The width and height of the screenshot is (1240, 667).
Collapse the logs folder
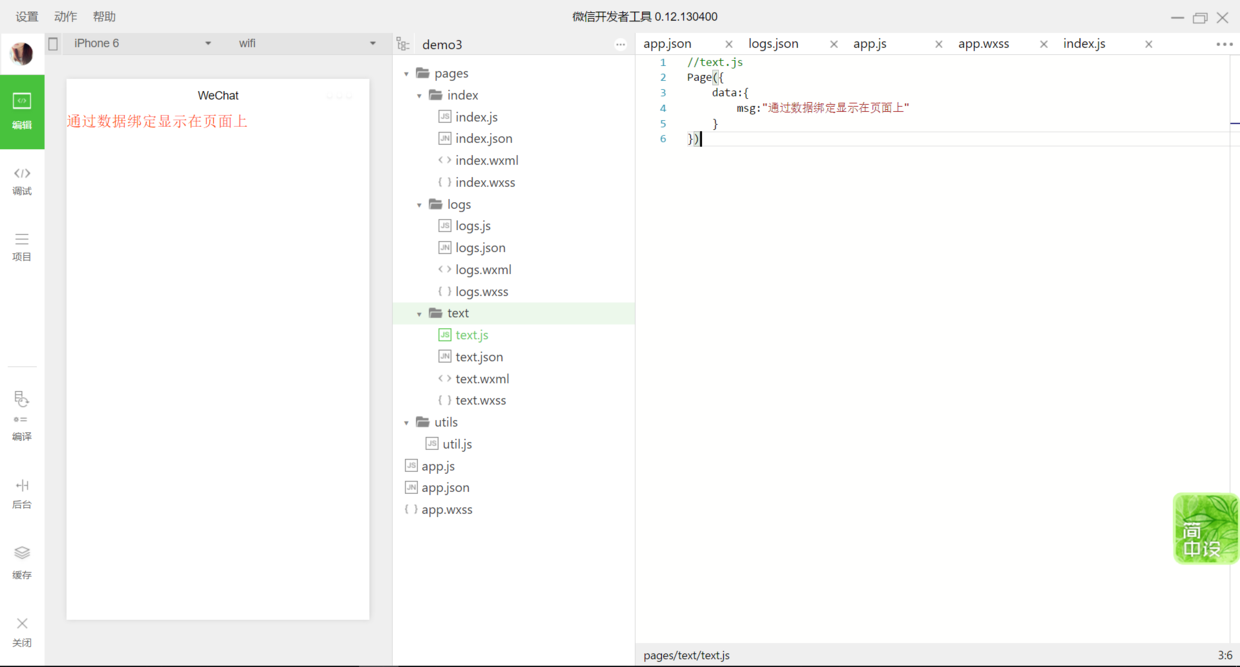(420, 205)
